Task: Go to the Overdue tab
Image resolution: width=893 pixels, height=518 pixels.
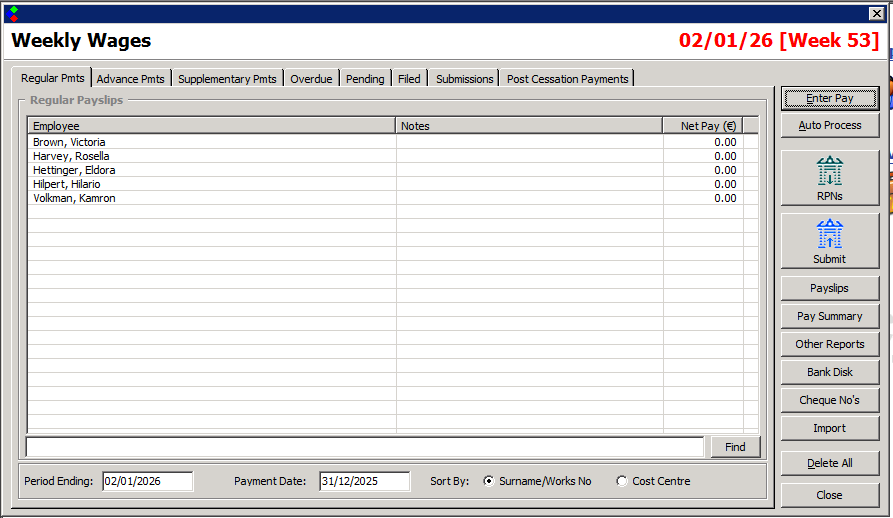Action: point(311,79)
